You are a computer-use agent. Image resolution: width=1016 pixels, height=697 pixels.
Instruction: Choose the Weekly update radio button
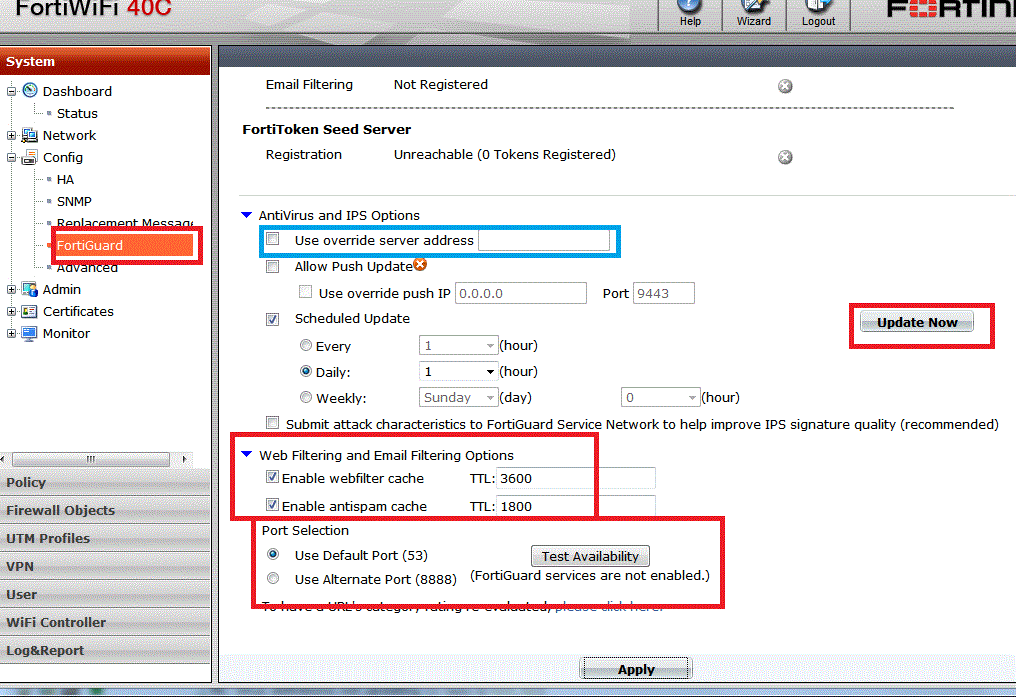pos(306,397)
